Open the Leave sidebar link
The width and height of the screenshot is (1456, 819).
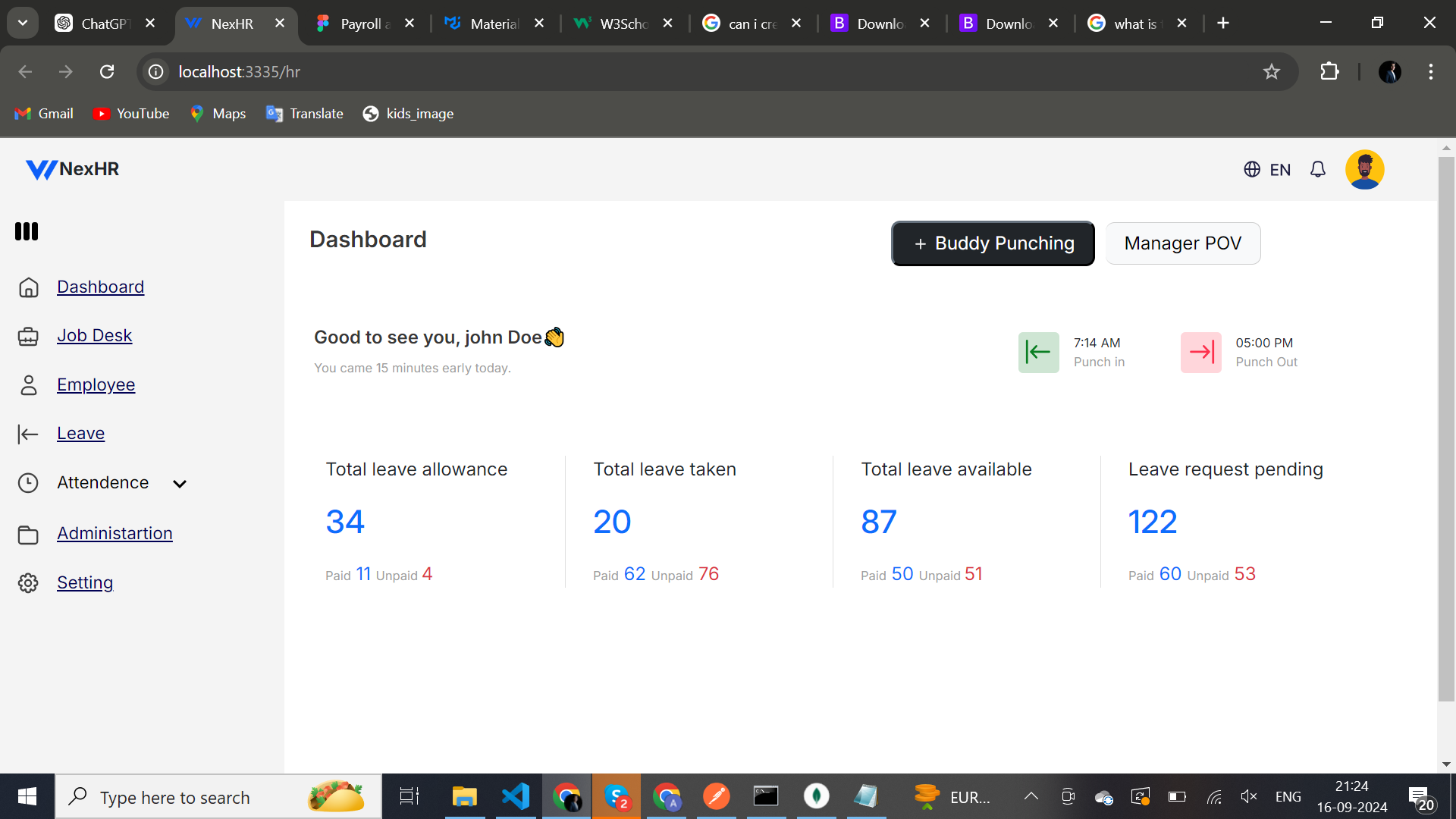pyautogui.click(x=80, y=434)
